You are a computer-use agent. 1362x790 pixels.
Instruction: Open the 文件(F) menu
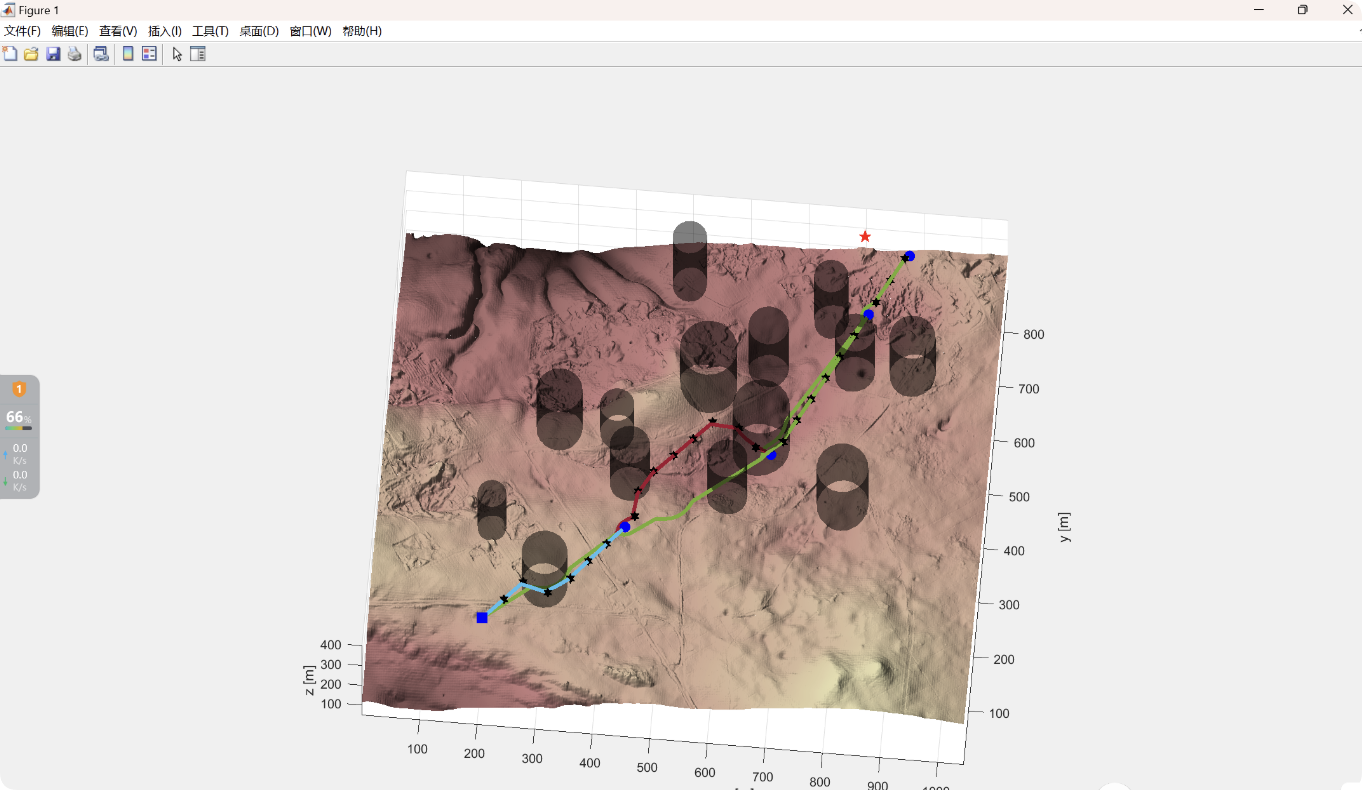pyautogui.click(x=22, y=31)
